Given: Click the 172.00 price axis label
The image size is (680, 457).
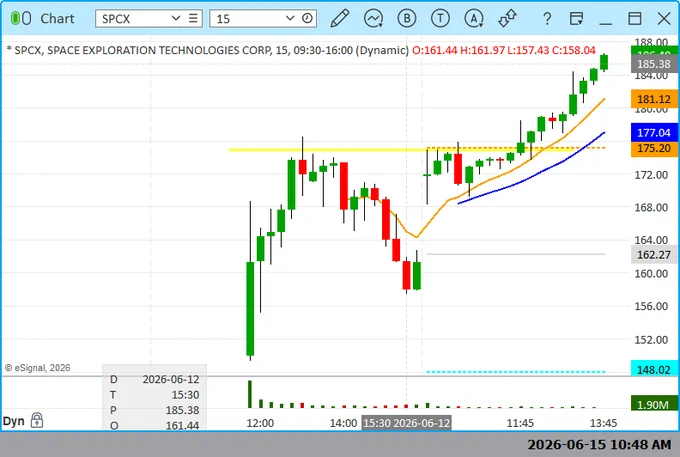Looking at the screenshot, I should tap(651, 175).
